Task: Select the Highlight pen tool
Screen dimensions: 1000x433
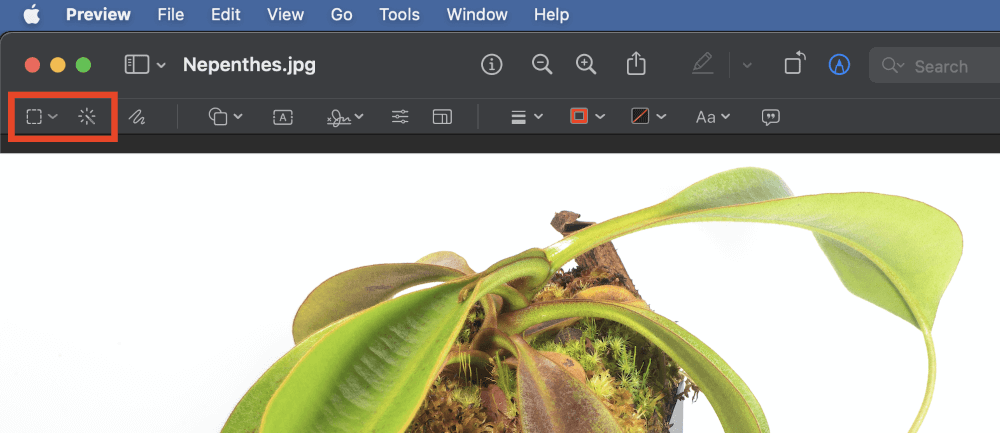Action: coord(702,64)
